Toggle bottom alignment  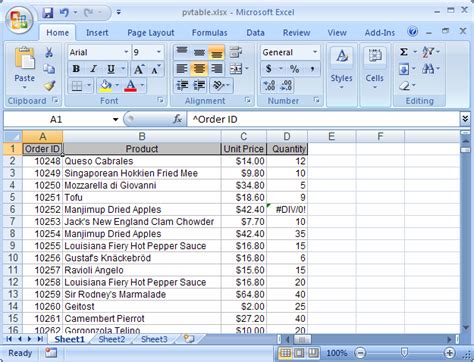click(216, 52)
